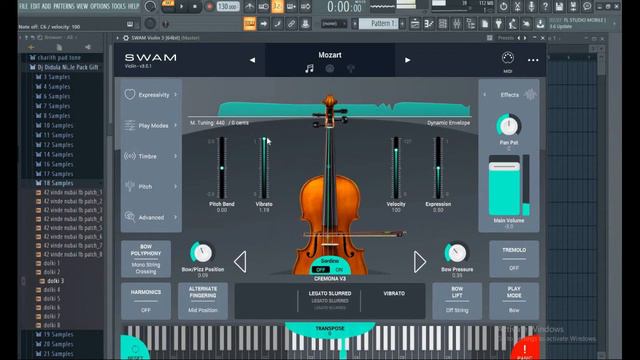The image size is (640, 360).
Task: Click the auto-scrolling arrow icon
Action: coord(264,24)
